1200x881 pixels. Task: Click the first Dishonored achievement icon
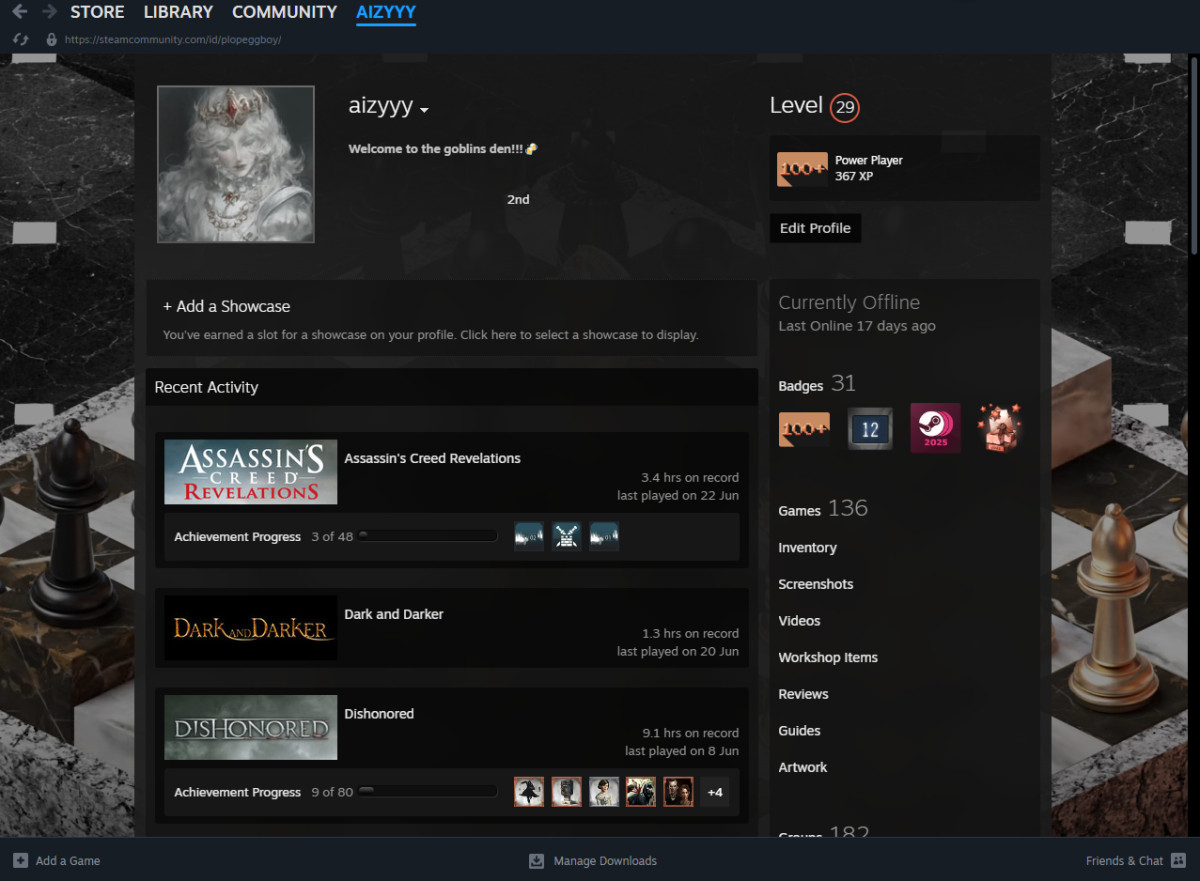[529, 792]
